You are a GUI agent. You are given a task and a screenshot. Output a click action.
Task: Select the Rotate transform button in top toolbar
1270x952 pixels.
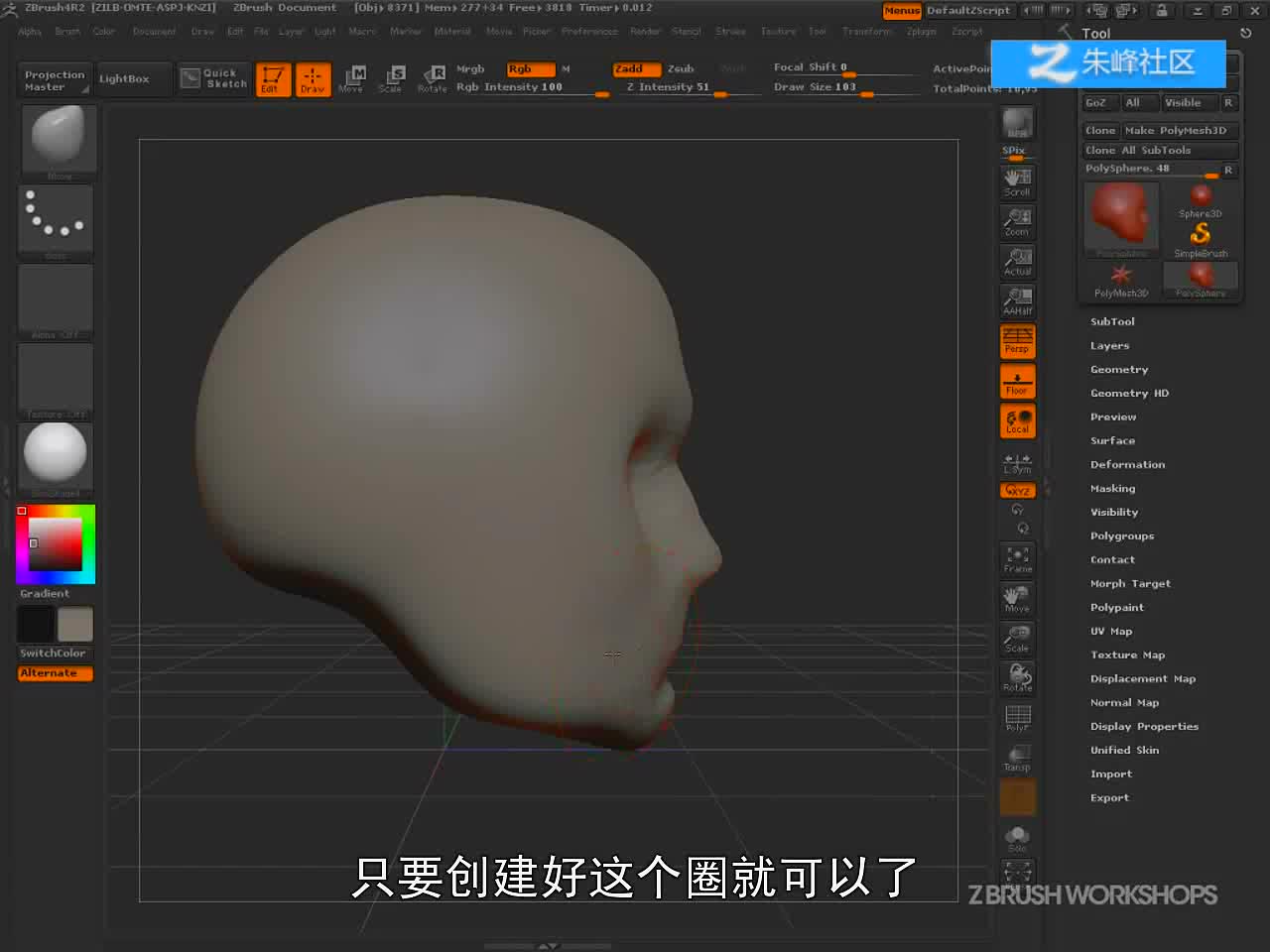point(432,78)
